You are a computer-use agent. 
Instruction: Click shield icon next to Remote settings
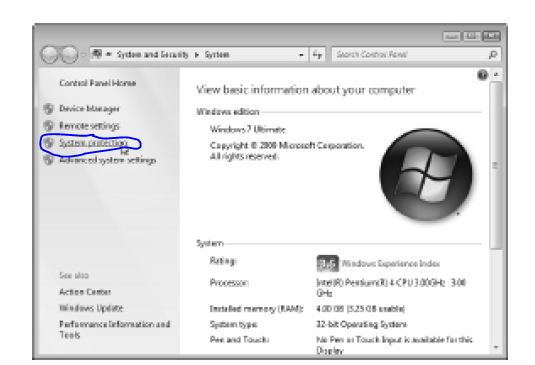pyautogui.click(x=49, y=126)
